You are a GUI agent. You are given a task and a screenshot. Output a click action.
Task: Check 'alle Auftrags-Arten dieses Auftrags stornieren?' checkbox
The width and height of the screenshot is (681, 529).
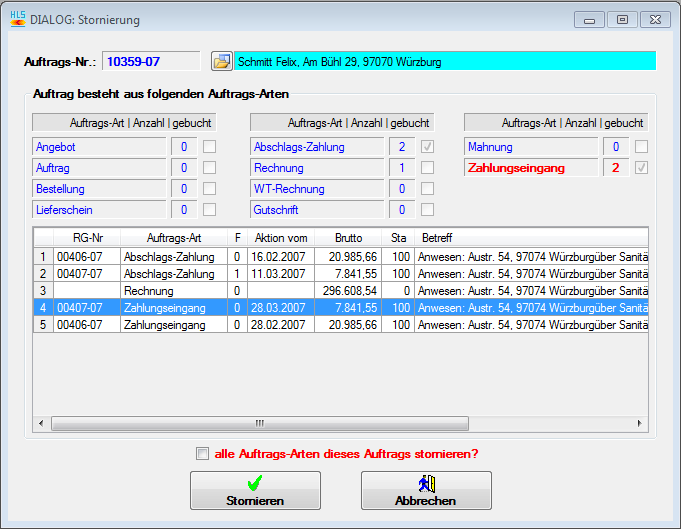tap(203, 454)
